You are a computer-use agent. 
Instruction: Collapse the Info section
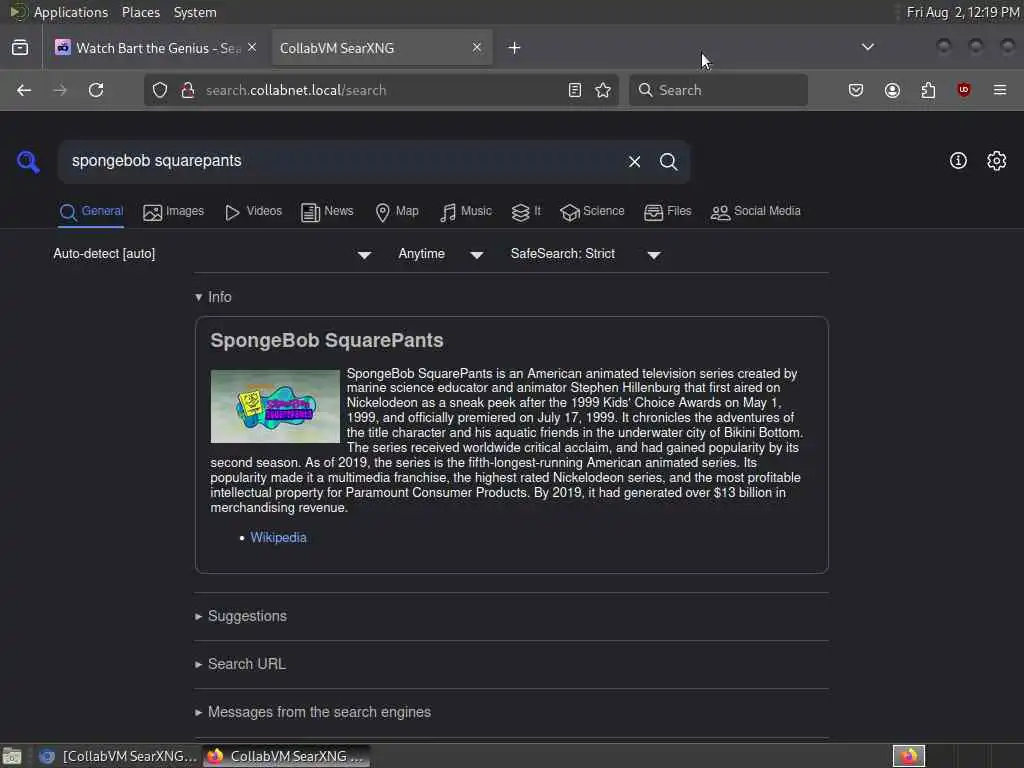pos(213,297)
